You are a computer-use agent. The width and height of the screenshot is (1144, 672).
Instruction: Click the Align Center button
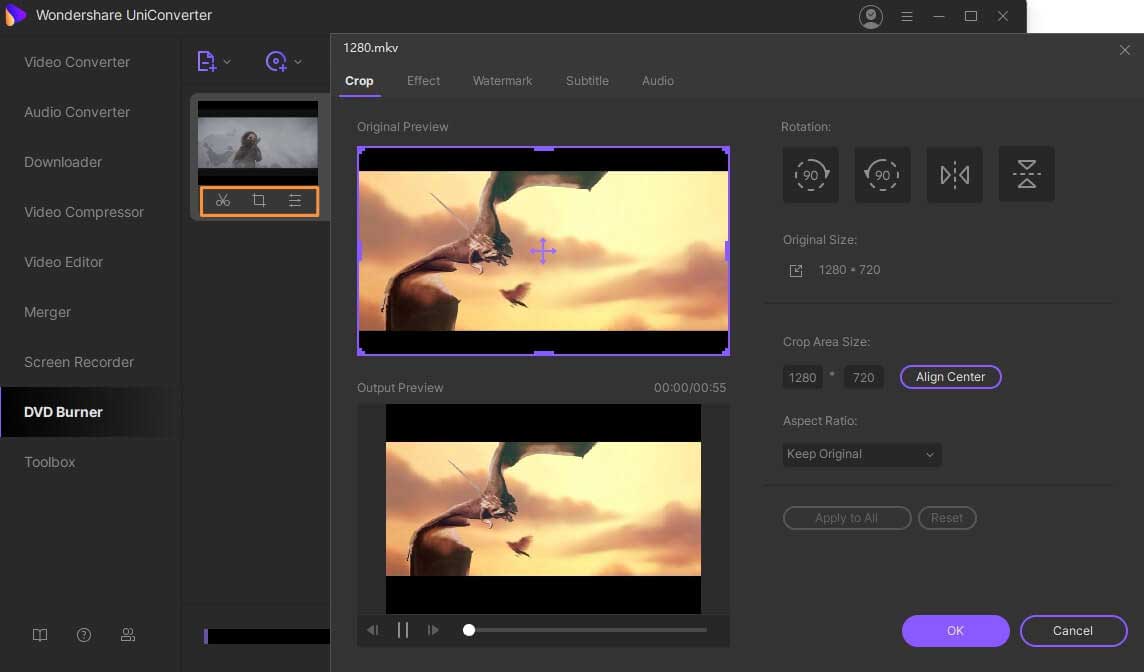pos(951,377)
